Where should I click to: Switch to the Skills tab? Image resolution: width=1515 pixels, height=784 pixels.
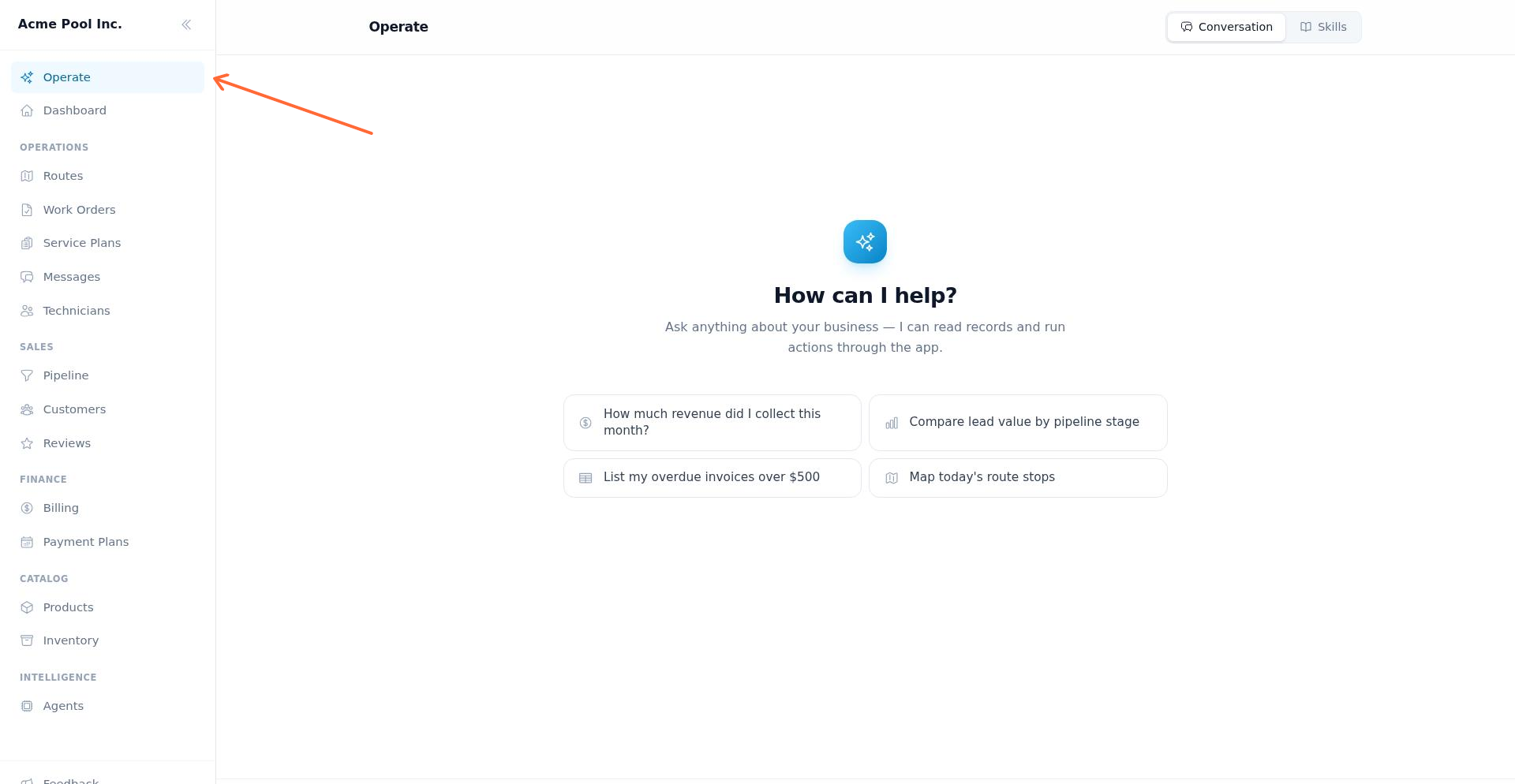(1323, 27)
